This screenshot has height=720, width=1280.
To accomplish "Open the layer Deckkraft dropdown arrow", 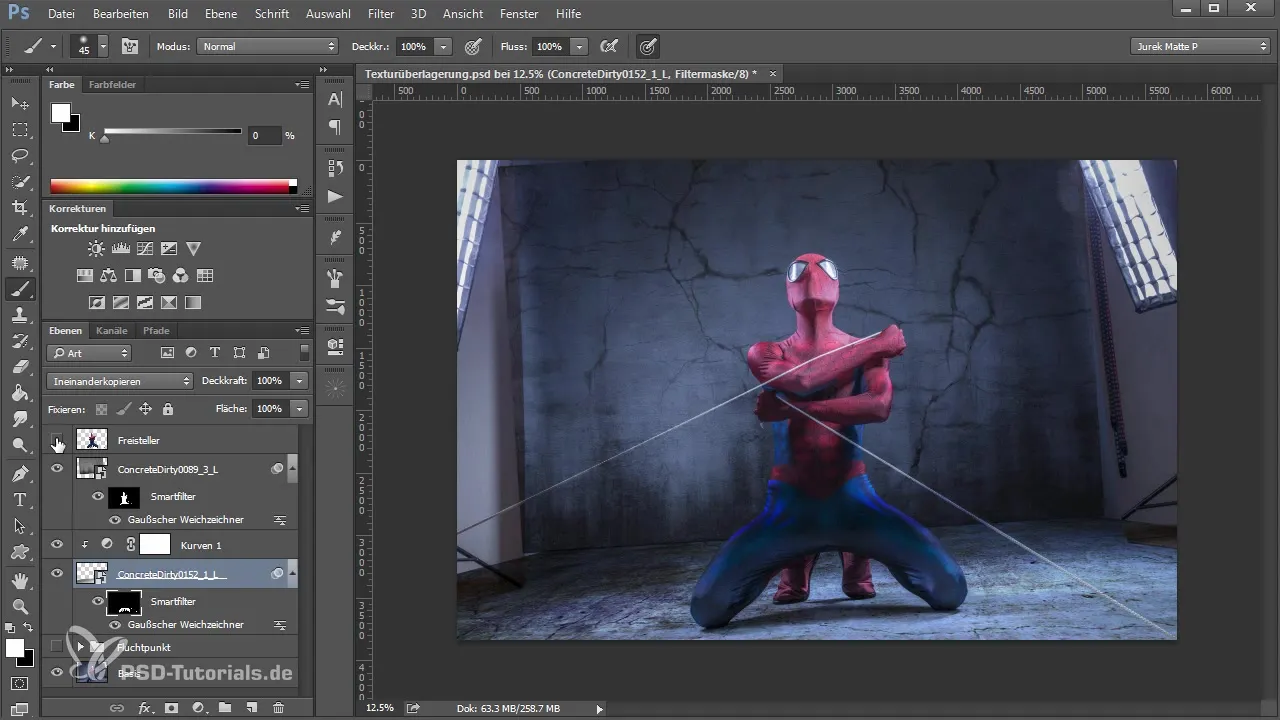I will tap(299, 381).
